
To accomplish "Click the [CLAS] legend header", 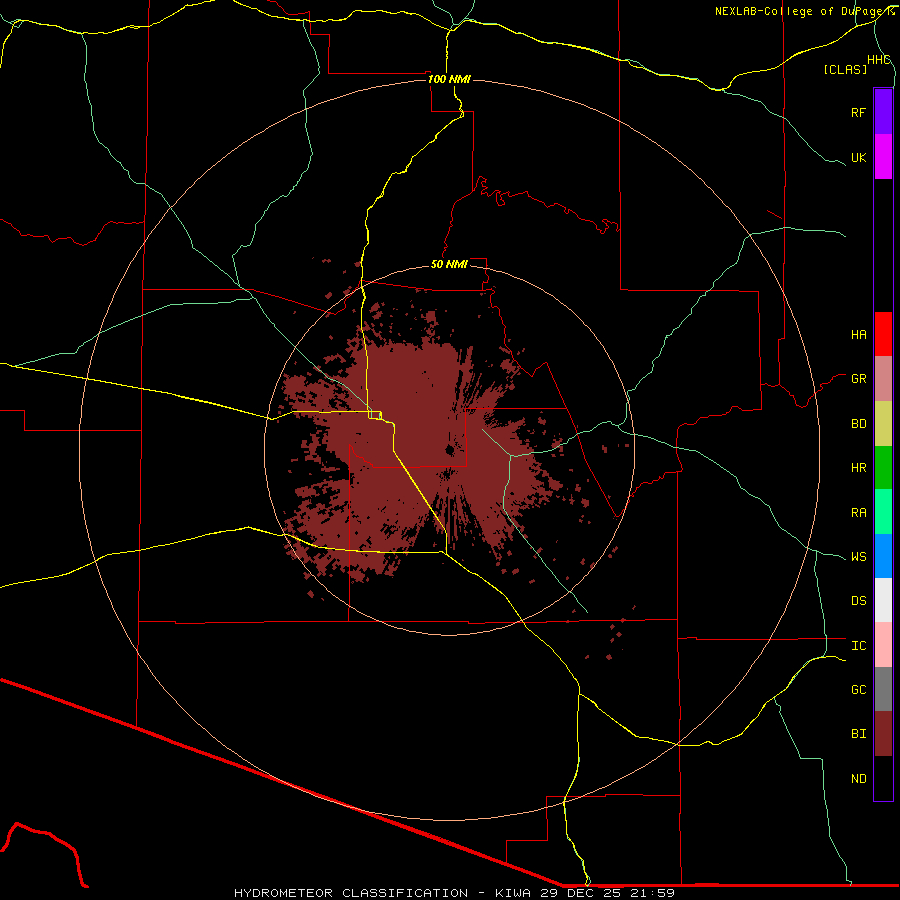I will [845, 69].
